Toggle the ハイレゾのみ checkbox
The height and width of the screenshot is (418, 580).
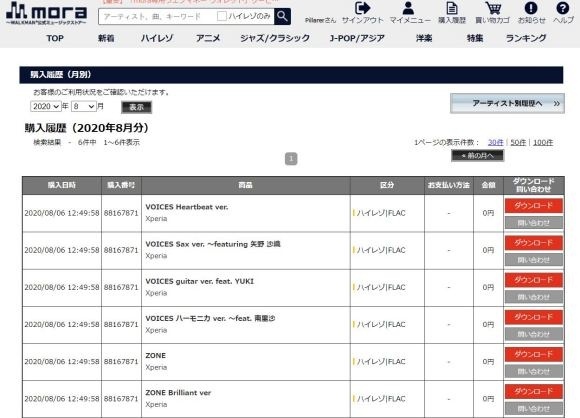pos(222,16)
